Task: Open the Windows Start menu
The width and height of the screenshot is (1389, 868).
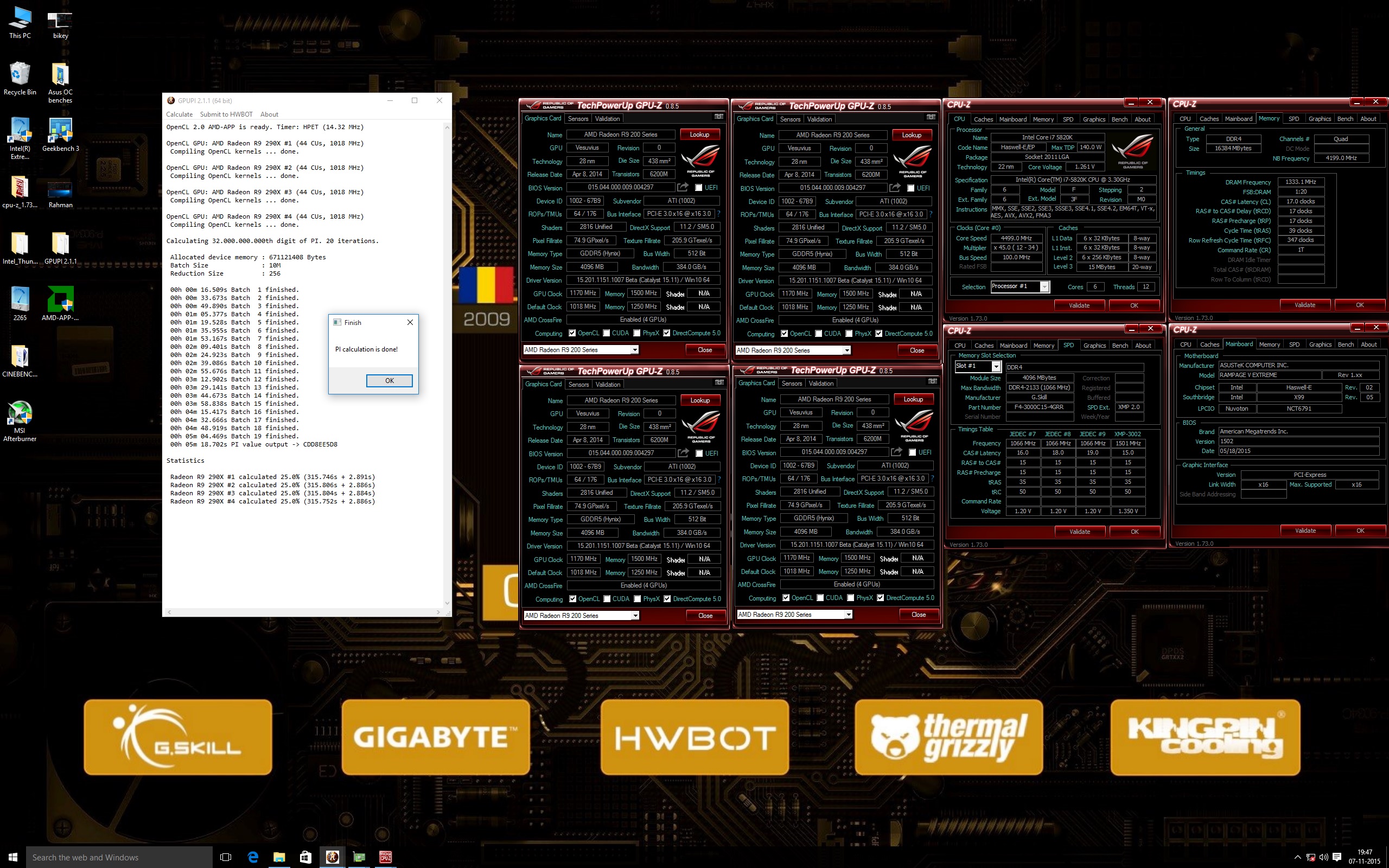Action: point(12,857)
